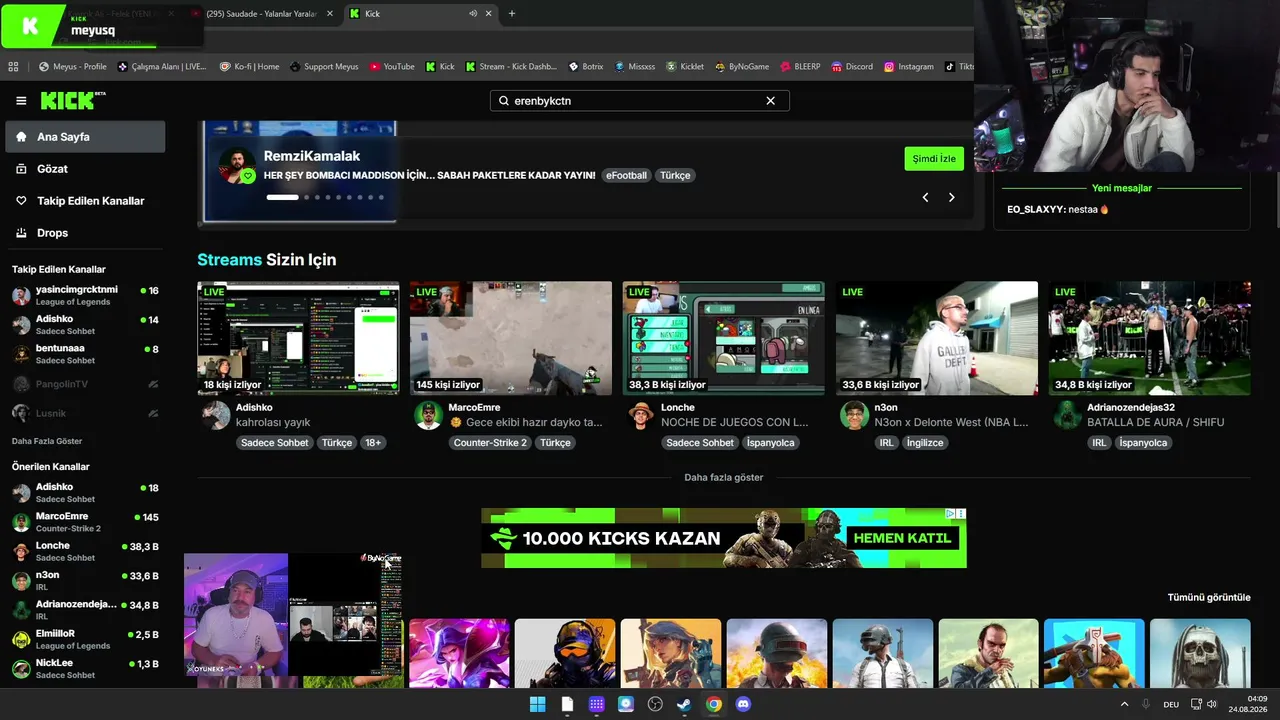This screenshot has height=720, width=1280.
Task: Open the volume control in the system tray
Action: tap(1212, 704)
